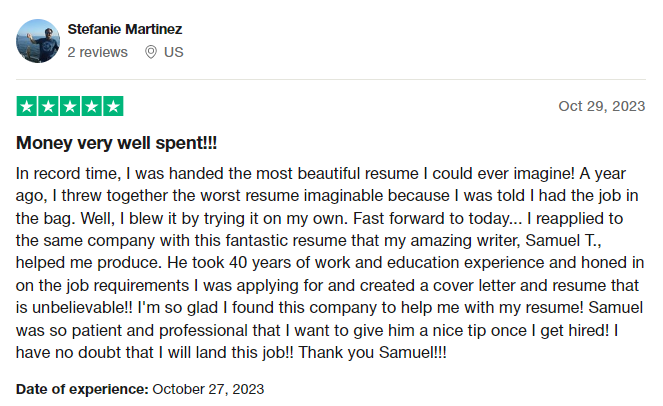Screen dimensions: 663x406
Task: Click the October 27, 2023 experience date
Action: pos(208,389)
